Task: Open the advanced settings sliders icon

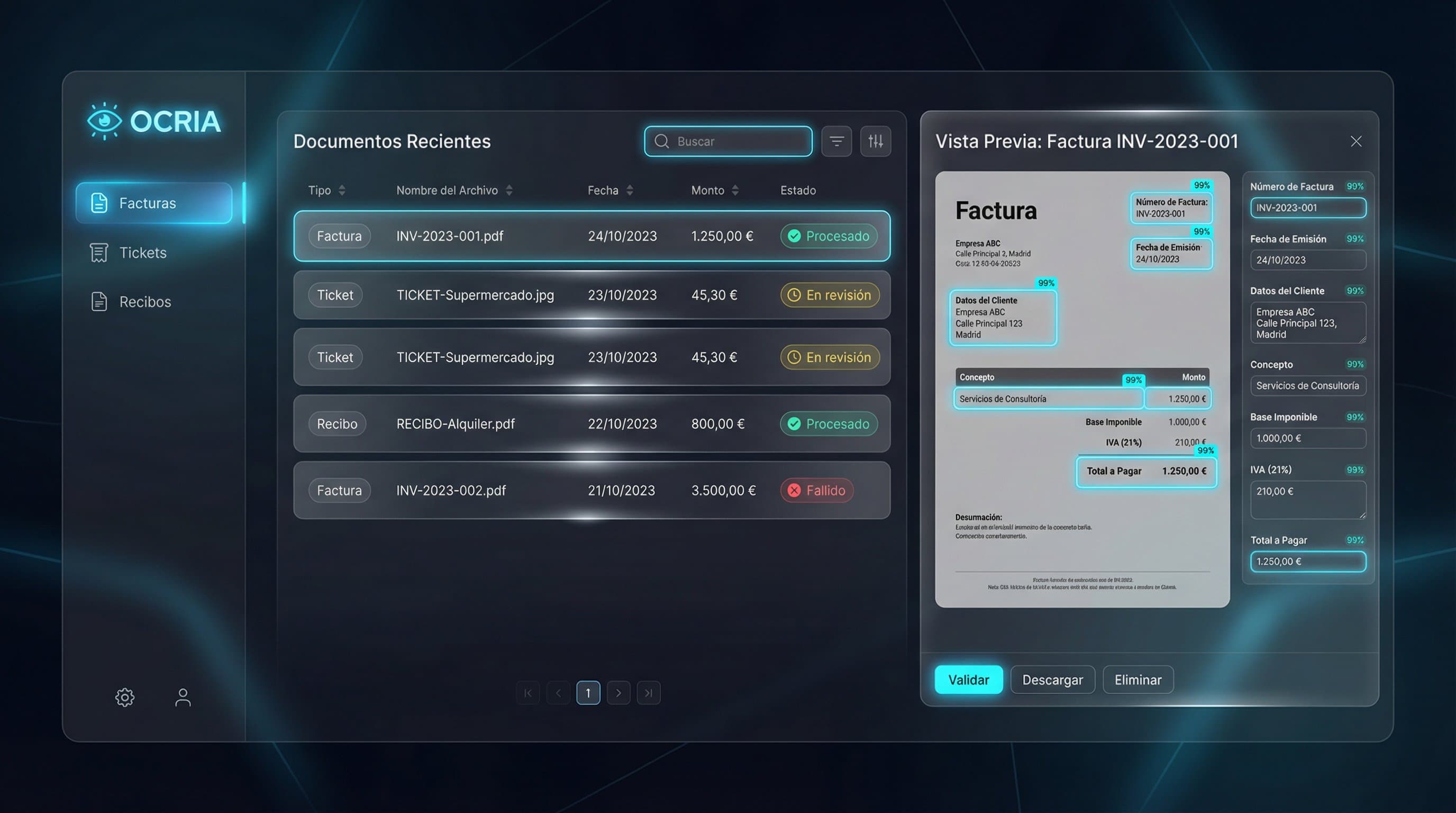Action: (x=876, y=141)
